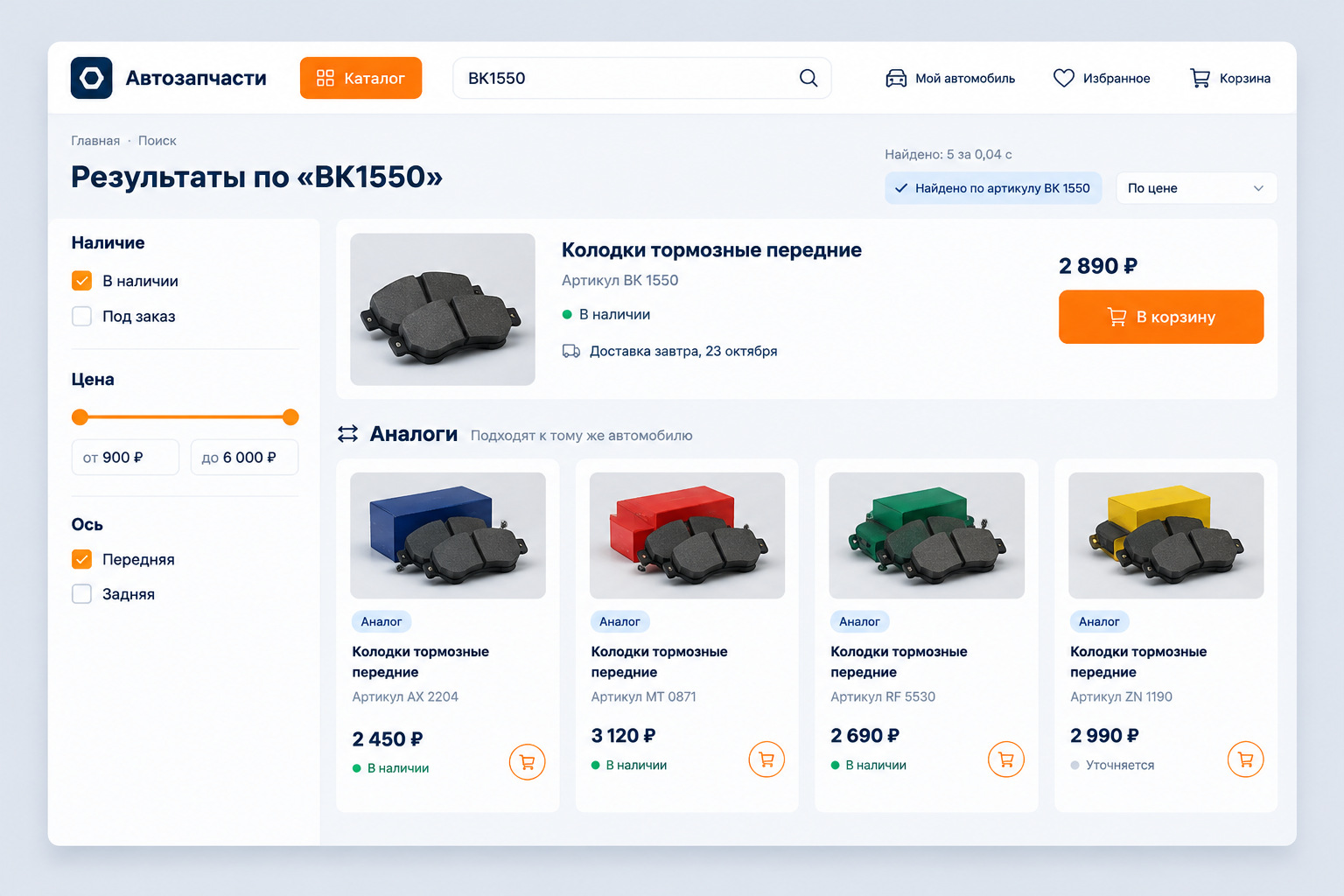This screenshot has width=1344, height=896.
Task: Expand the По цене sort dropdown
Action: coord(1196,188)
